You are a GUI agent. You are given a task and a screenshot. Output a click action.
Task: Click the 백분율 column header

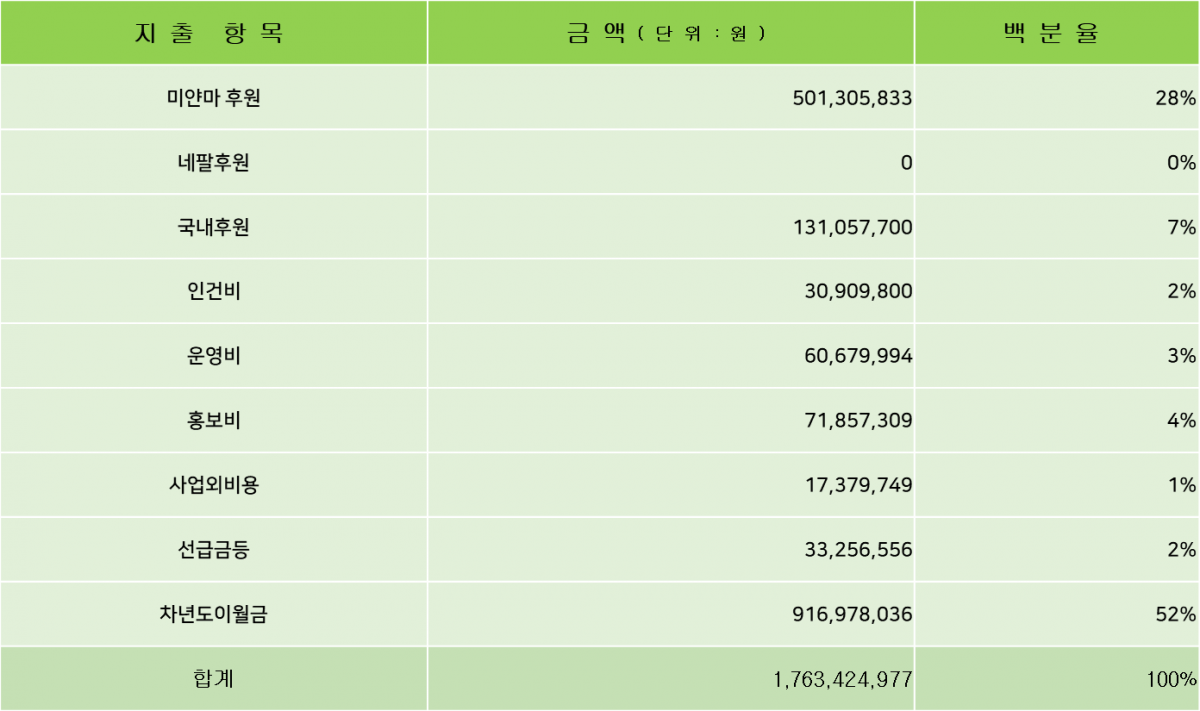pyautogui.click(x=1058, y=32)
